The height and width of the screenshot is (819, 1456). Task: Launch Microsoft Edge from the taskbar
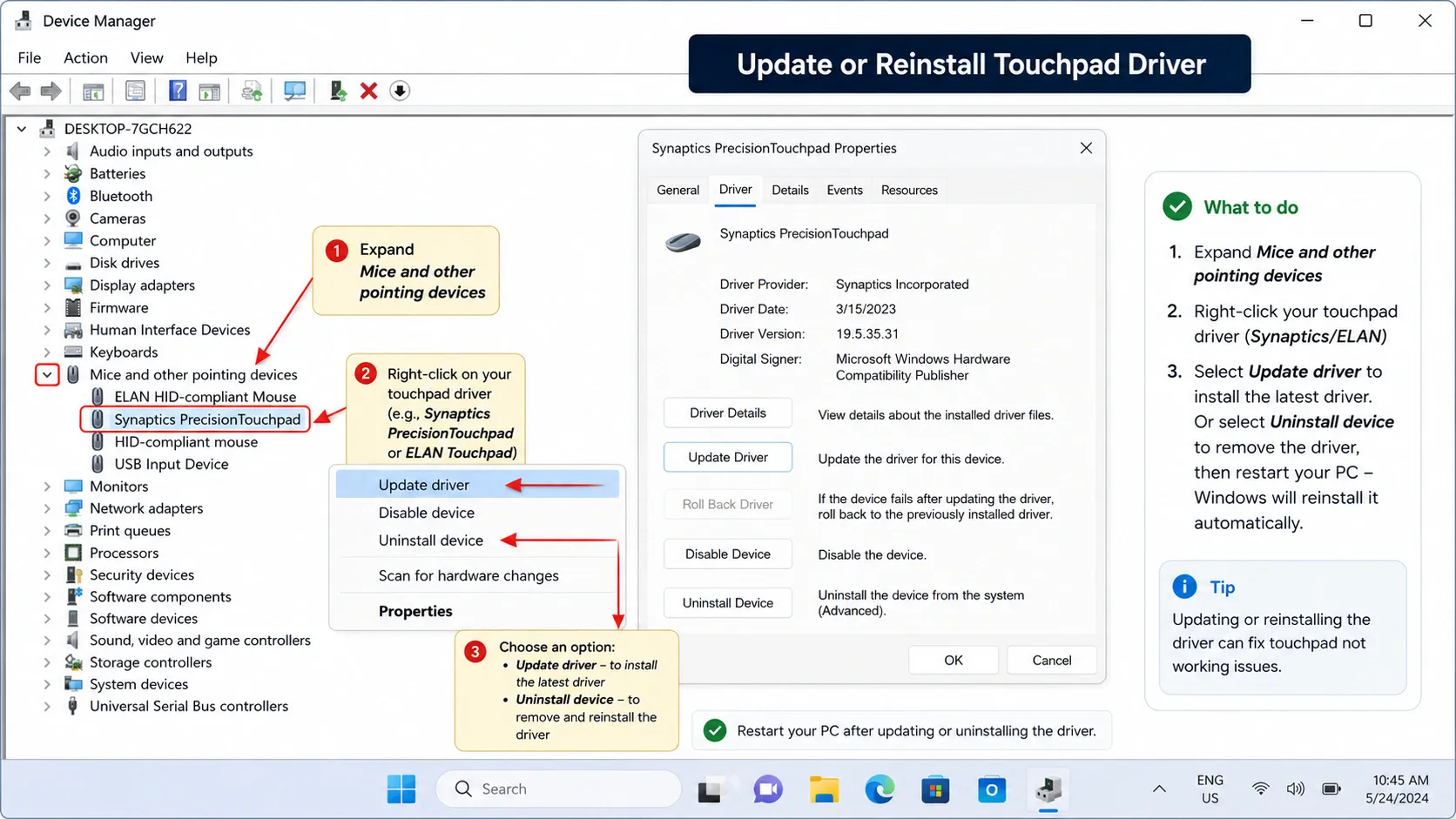880,789
